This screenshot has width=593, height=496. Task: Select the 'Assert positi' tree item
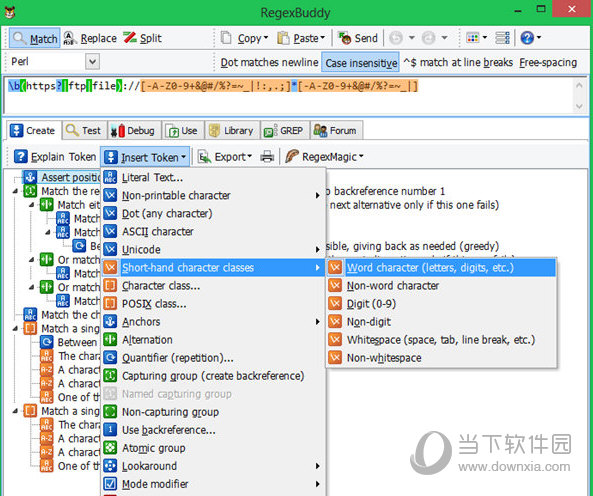tap(62, 177)
